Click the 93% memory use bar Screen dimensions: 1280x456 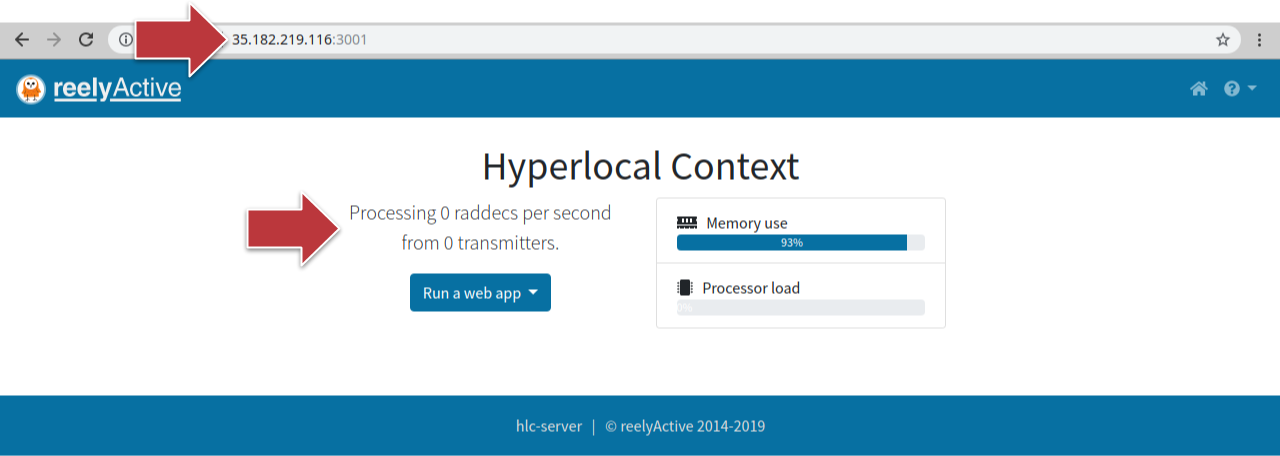click(791, 242)
